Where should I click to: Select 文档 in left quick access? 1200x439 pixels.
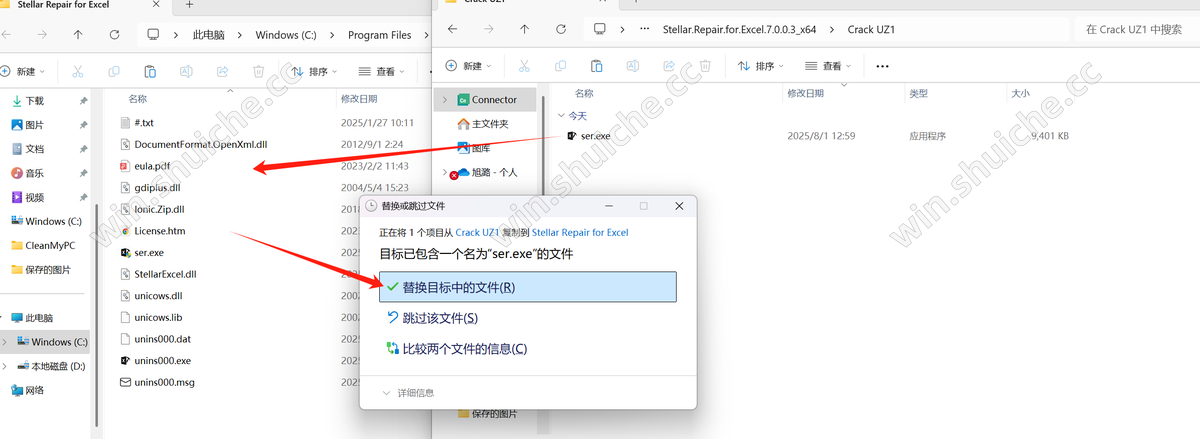point(35,149)
